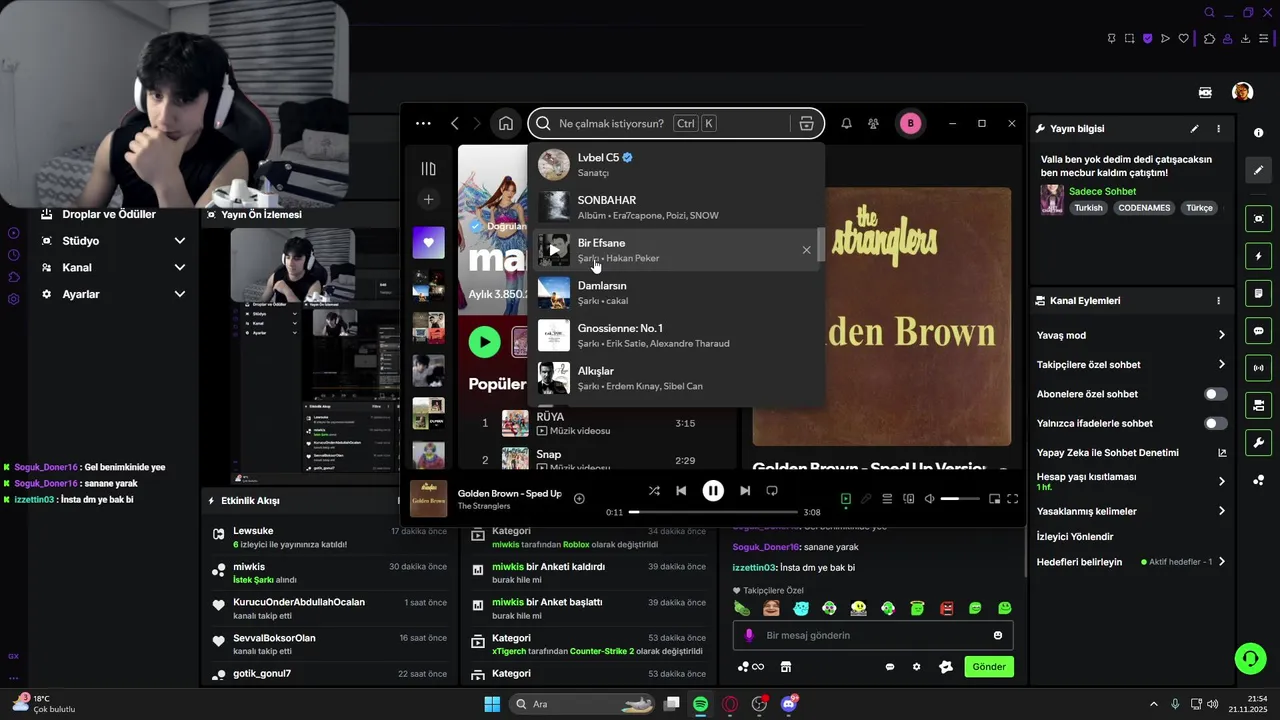This screenshot has width=1280, height=720.
Task: Send chat message with Gönder button
Action: coord(989,667)
